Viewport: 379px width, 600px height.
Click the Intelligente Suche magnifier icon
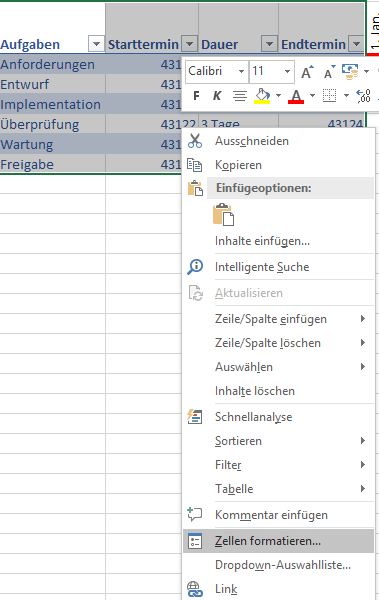[x=195, y=267]
